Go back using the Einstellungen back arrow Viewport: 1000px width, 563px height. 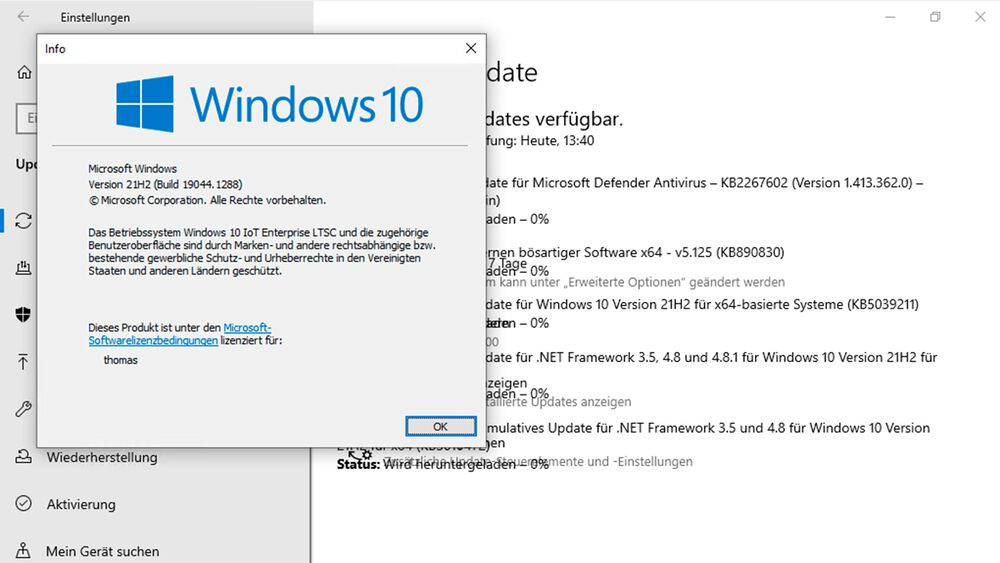pos(24,17)
